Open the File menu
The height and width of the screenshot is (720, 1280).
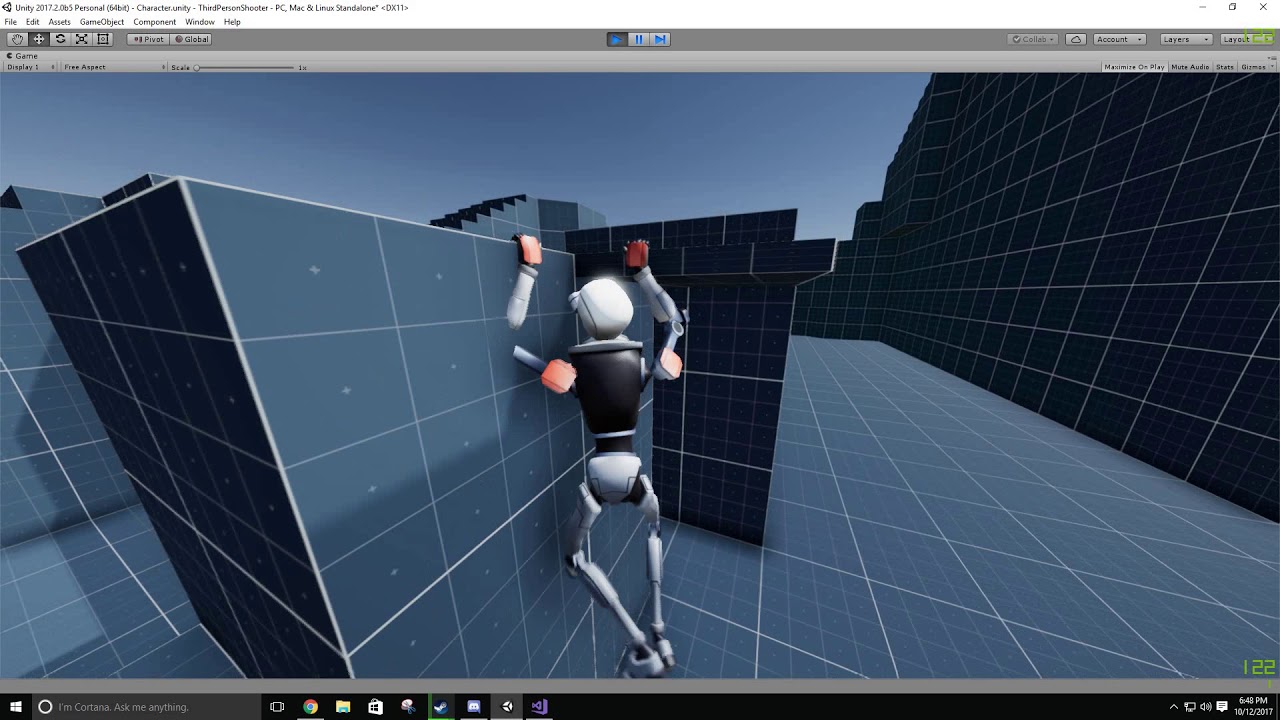[x=10, y=22]
